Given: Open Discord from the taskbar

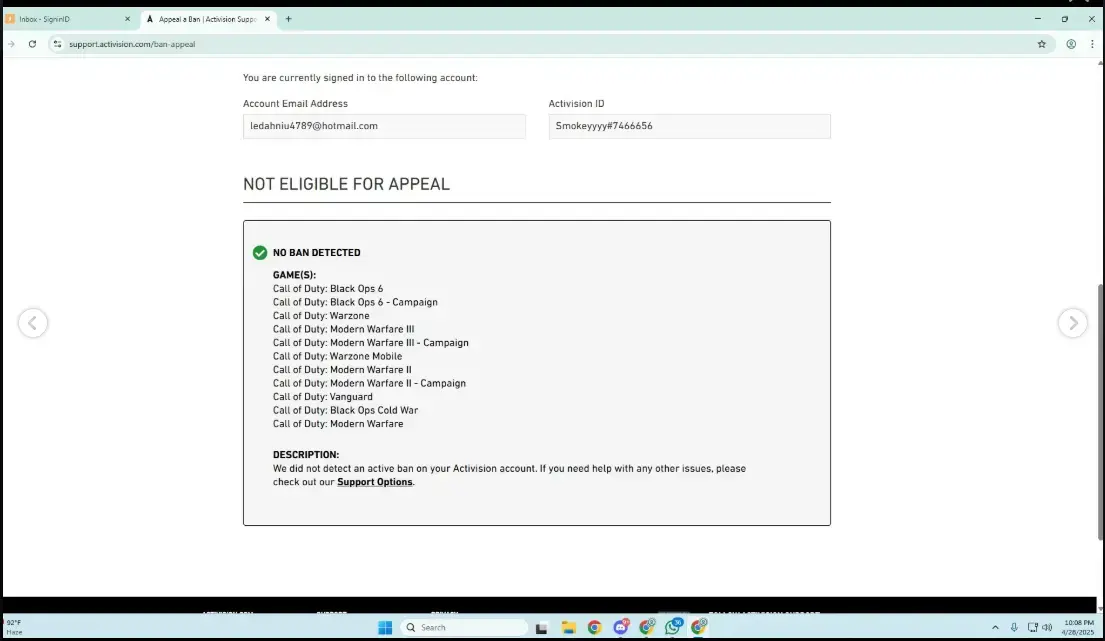Looking at the screenshot, I should pyautogui.click(x=621, y=627).
